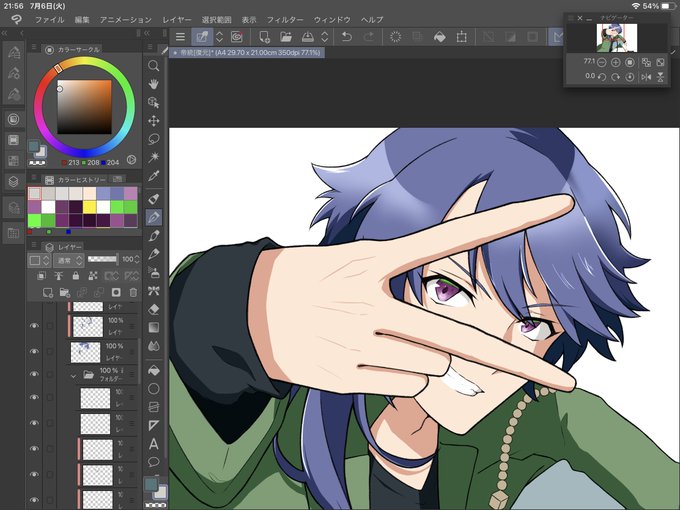The width and height of the screenshot is (680, 510).
Task: Check the folder layer's selection checkbox
Action: (50, 374)
